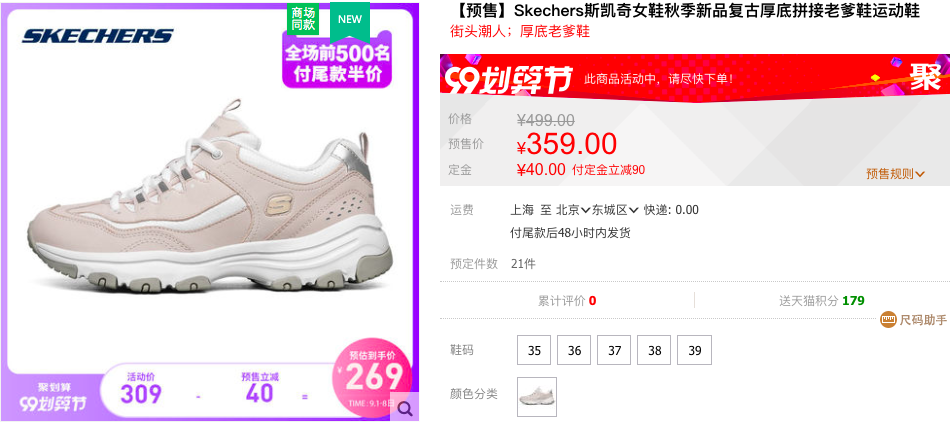Click the pink 269 estimated price bubble
Screen dimensions: 952x424
[372, 375]
